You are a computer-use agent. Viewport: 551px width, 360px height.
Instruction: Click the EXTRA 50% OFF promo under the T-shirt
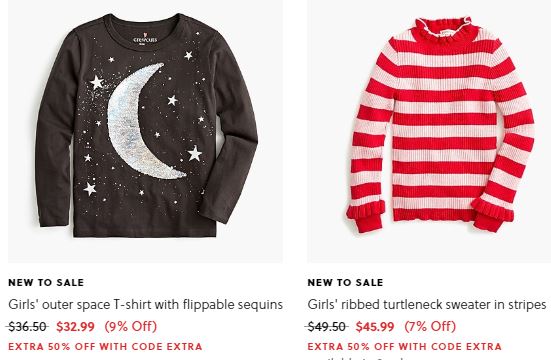[x=105, y=347]
